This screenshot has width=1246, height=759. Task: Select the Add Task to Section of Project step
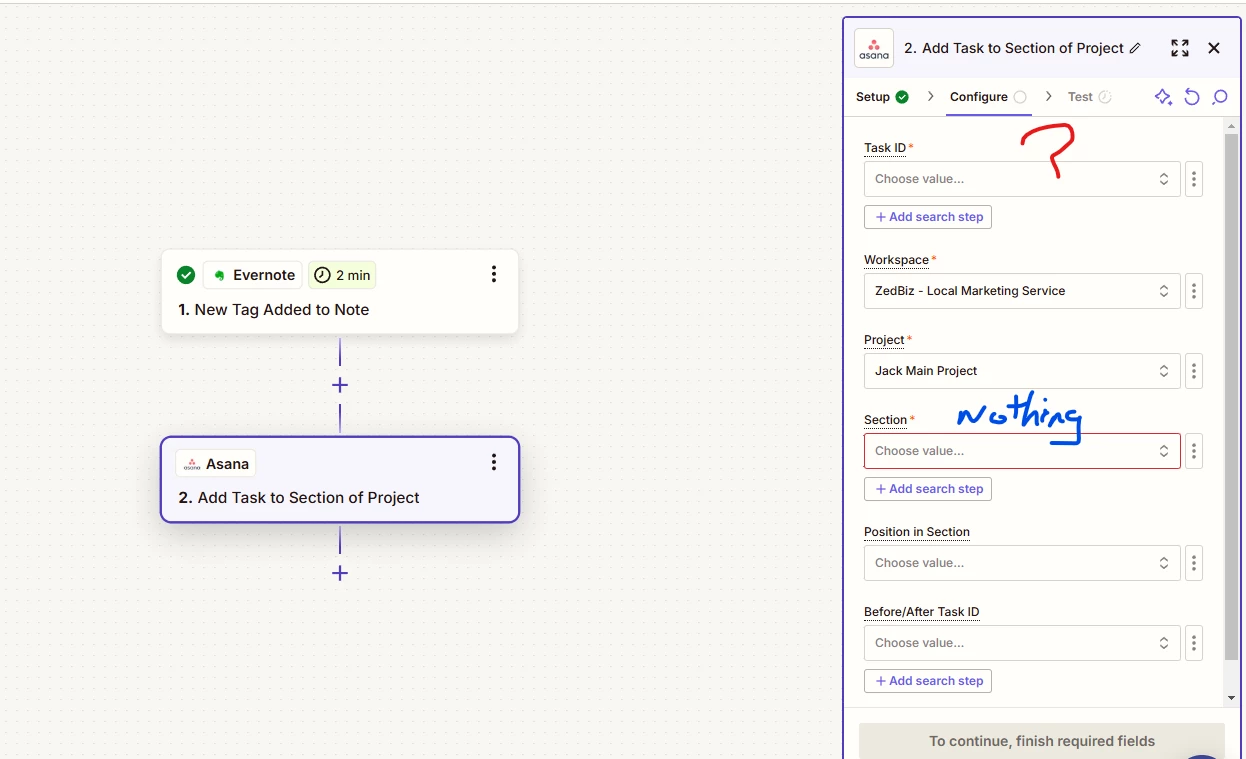340,479
